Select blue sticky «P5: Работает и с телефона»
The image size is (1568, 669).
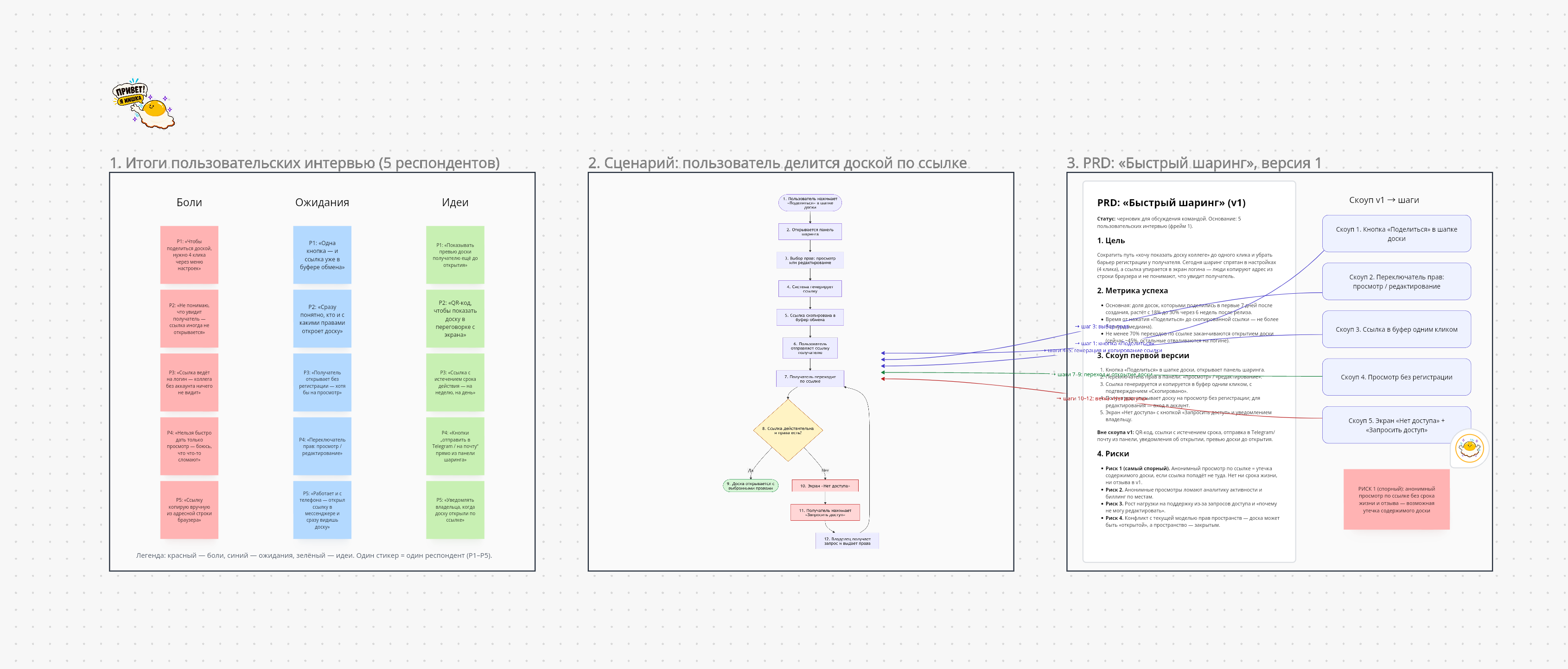click(322, 510)
